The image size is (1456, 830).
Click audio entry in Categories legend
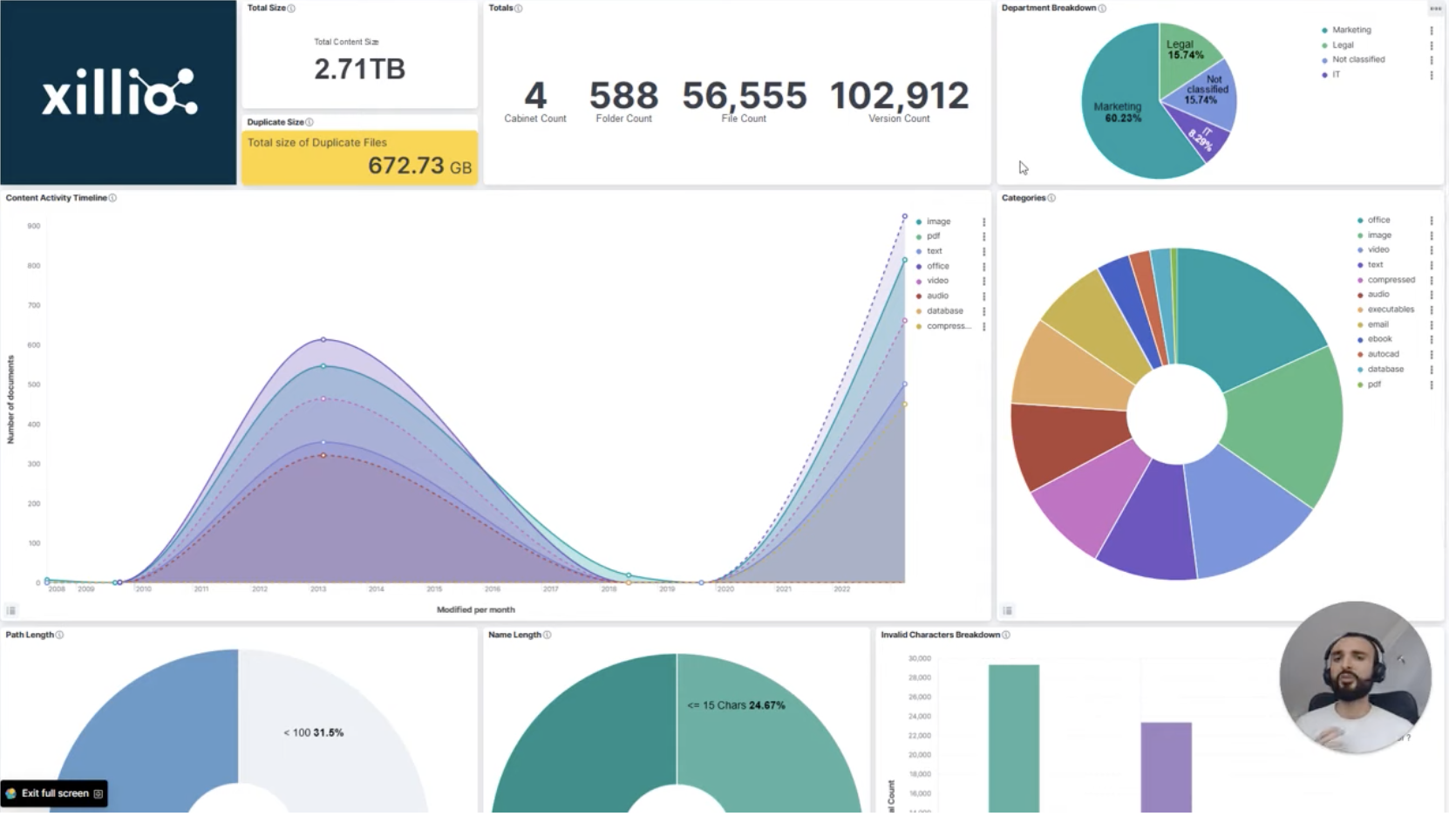1378,295
